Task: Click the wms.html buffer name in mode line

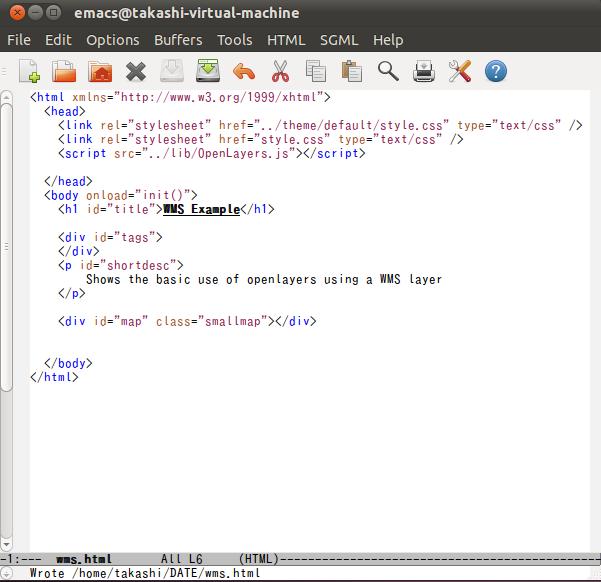Action: [x=84, y=559]
